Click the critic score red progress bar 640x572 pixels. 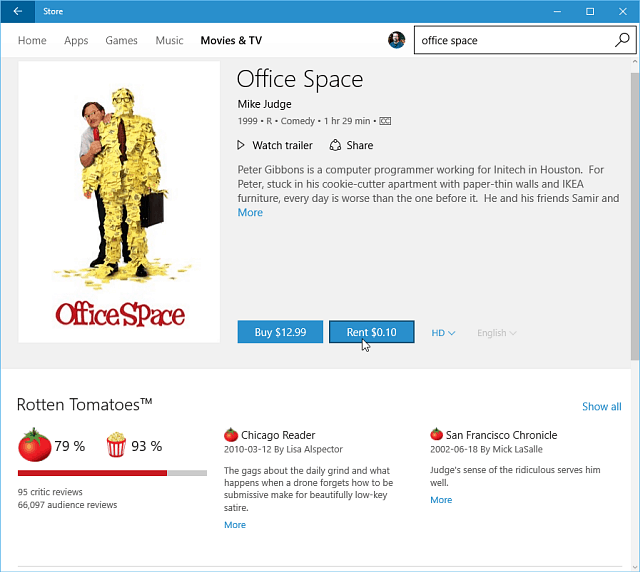92,473
